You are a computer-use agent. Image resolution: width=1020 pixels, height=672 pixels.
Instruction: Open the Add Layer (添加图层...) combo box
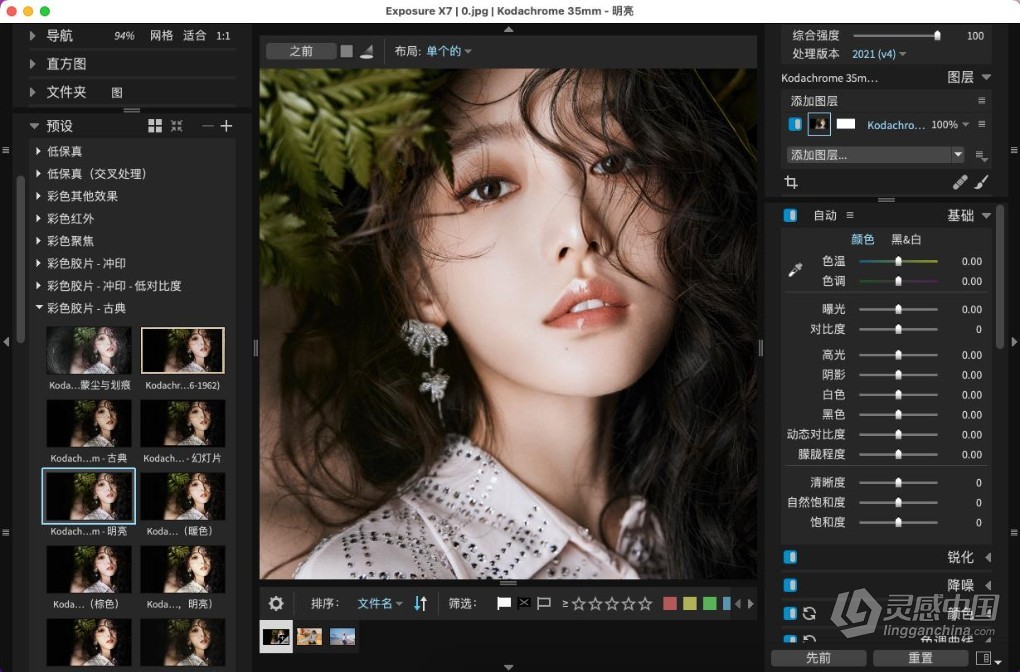(875, 155)
